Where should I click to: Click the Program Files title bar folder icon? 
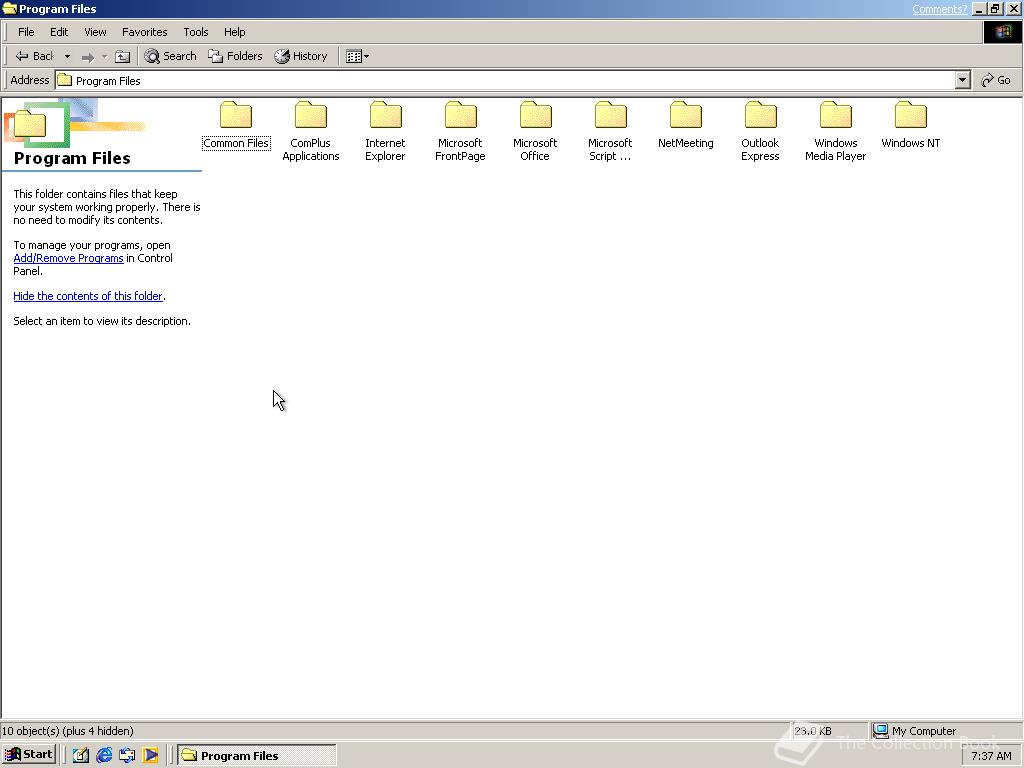pos(9,8)
